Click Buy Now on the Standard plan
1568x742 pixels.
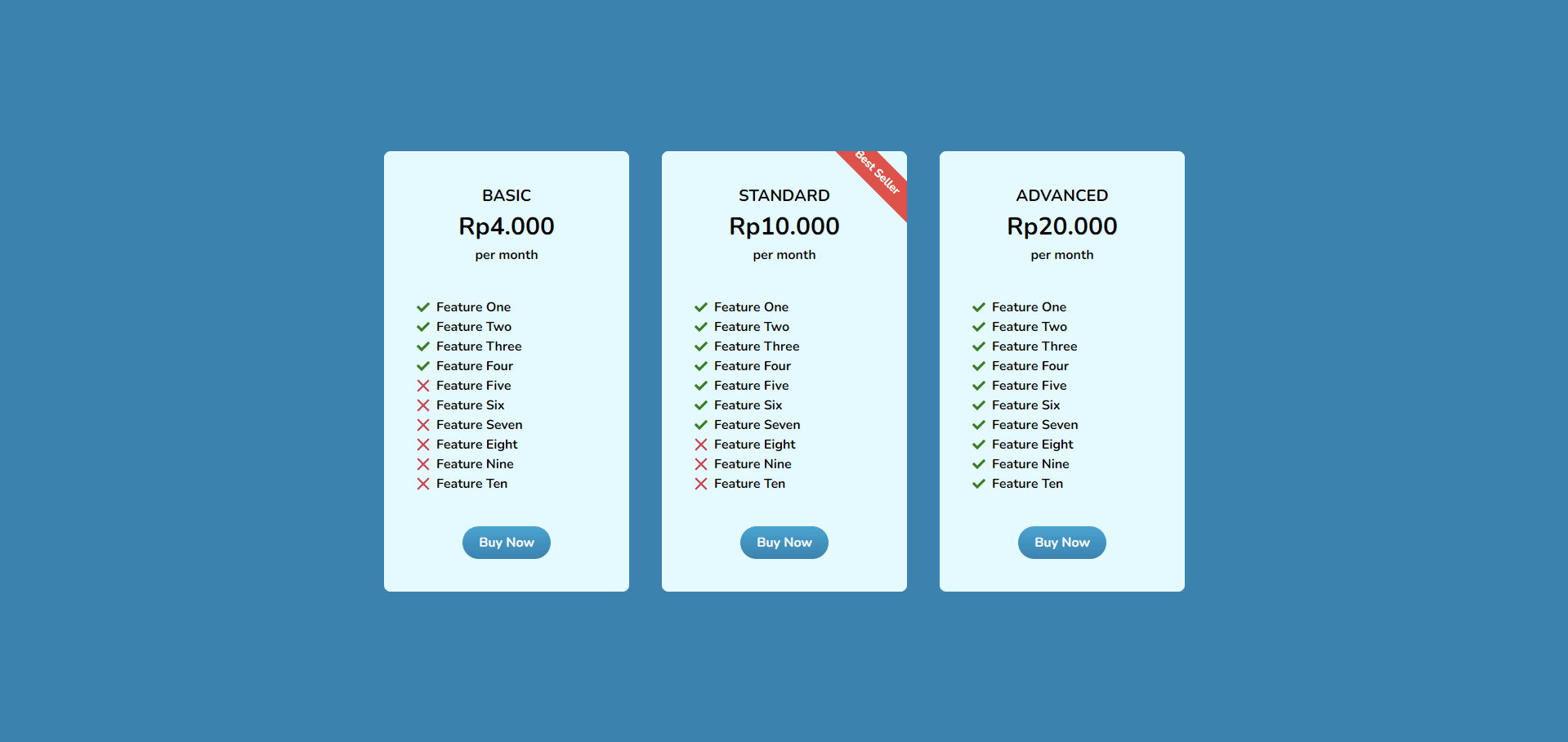[784, 542]
